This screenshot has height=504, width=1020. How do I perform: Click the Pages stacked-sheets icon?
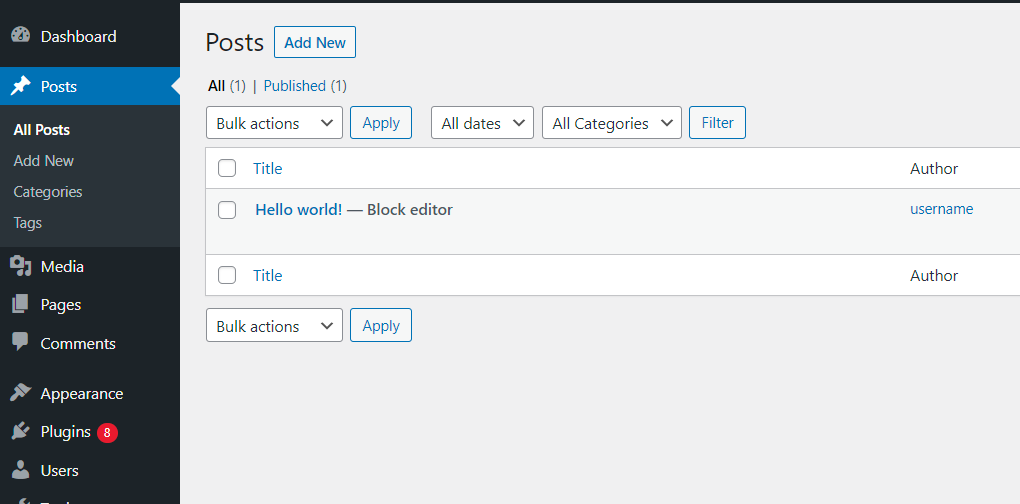pyautogui.click(x=21, y=304)
